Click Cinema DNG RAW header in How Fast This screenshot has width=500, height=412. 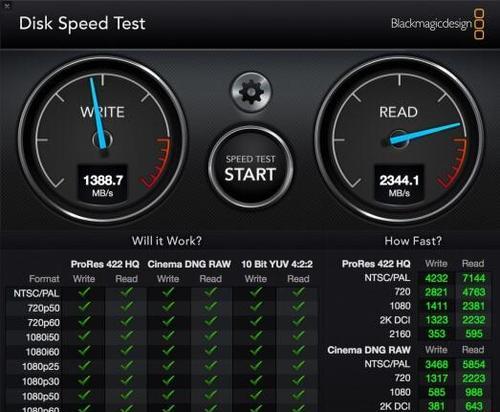point(369,350)
